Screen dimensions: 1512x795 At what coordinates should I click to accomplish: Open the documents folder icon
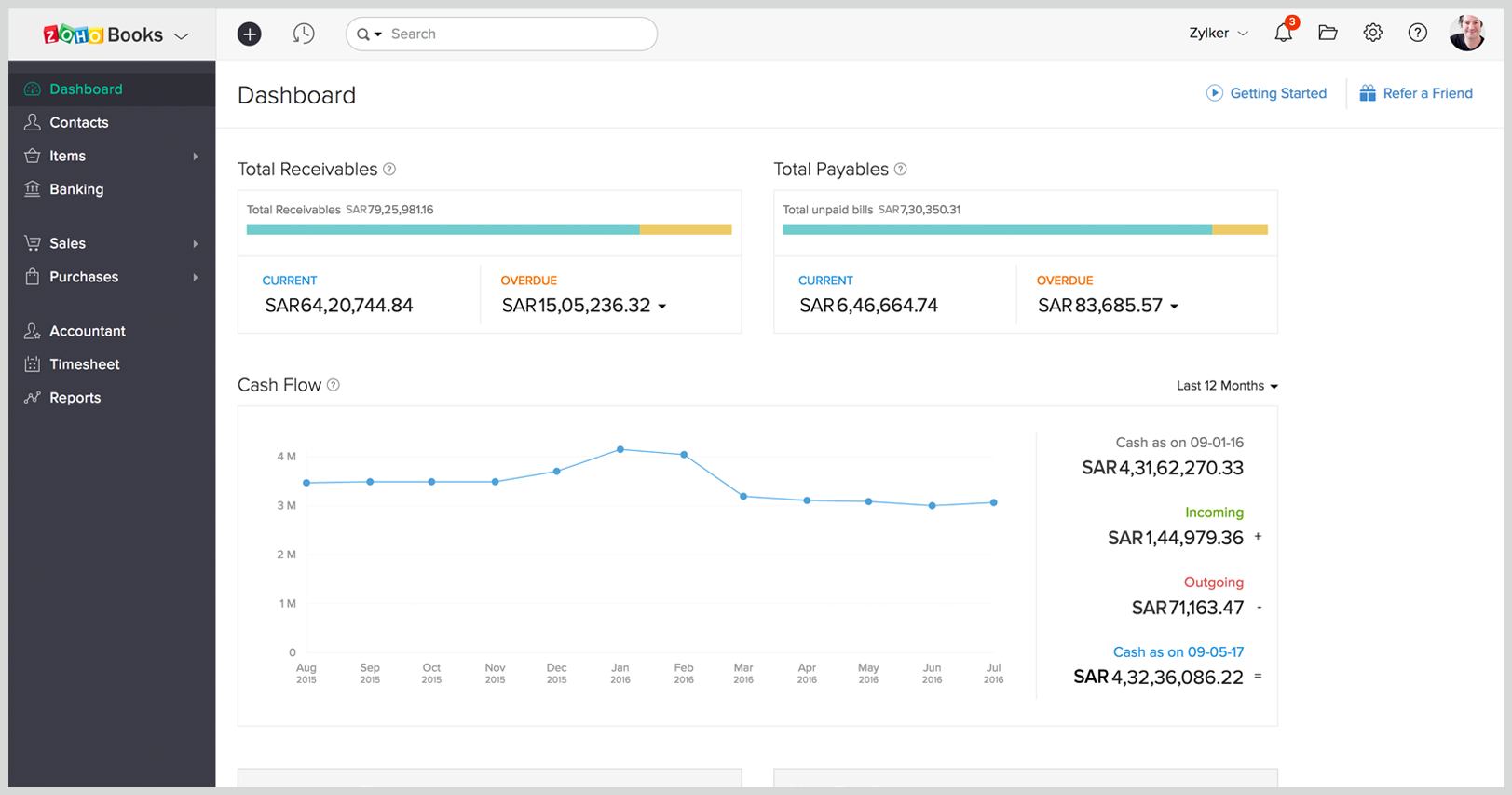[x=1328, y=34]
